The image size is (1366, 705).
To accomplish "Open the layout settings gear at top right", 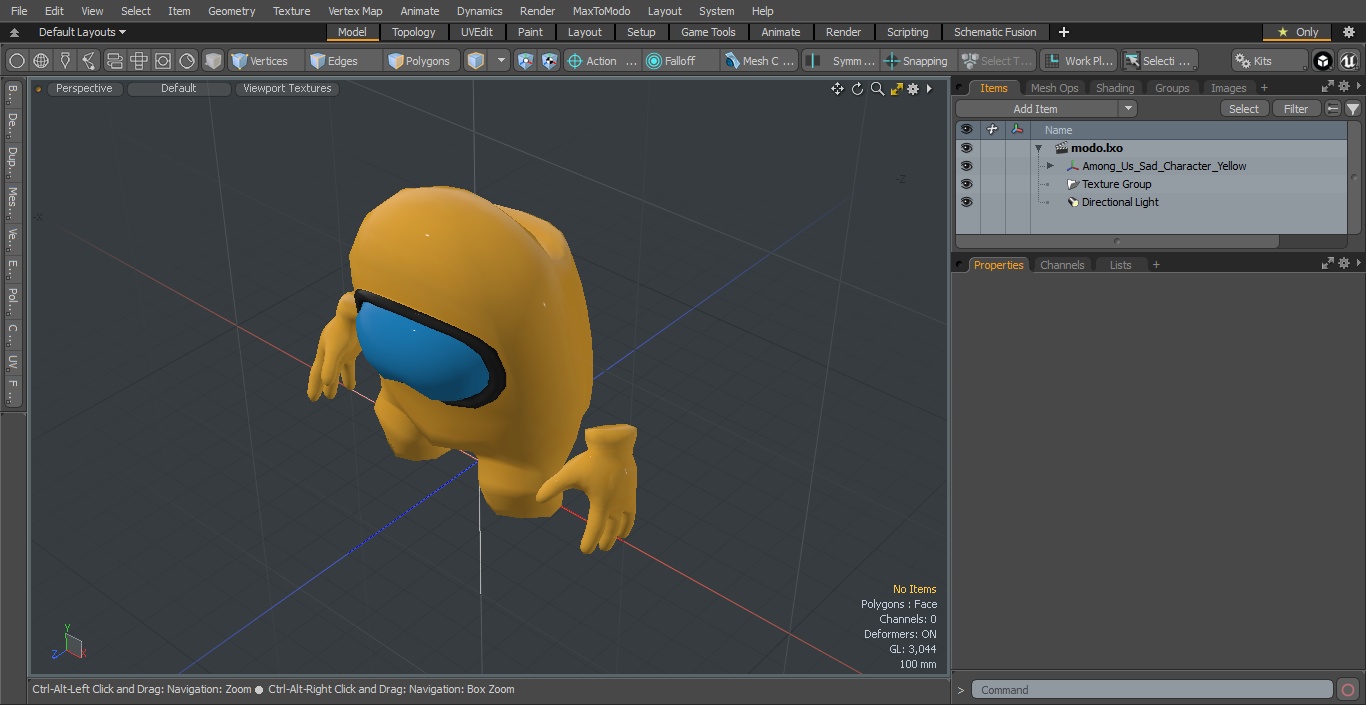I will [1348, 32].
